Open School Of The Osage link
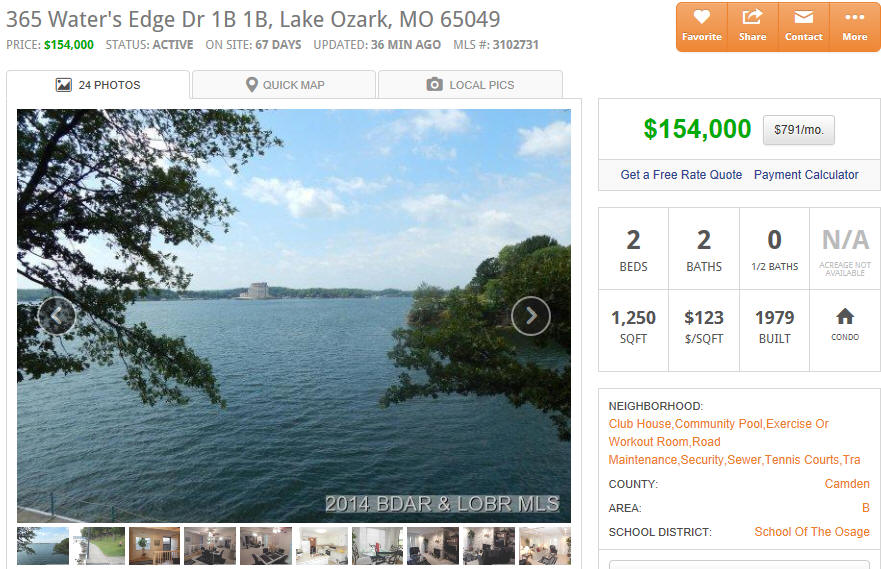This screenshot has width=881, height=569. 812,531
